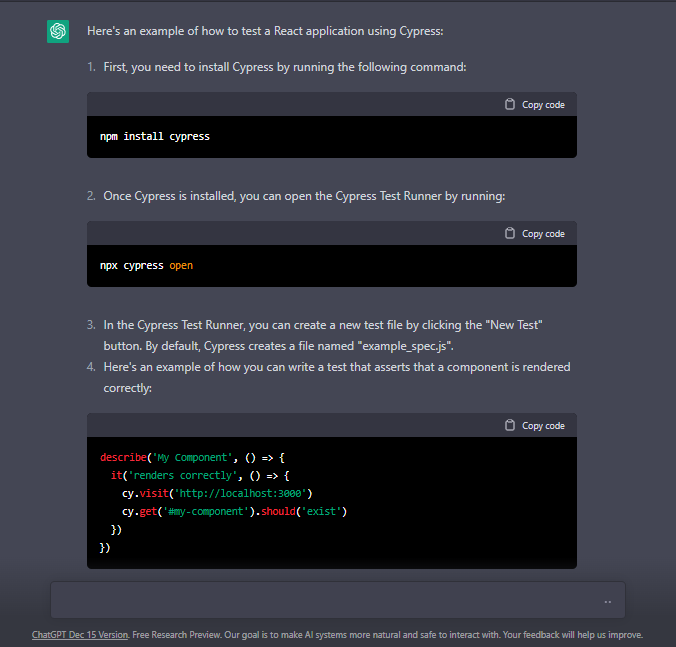Focus the chat message input field

point(330,601)
